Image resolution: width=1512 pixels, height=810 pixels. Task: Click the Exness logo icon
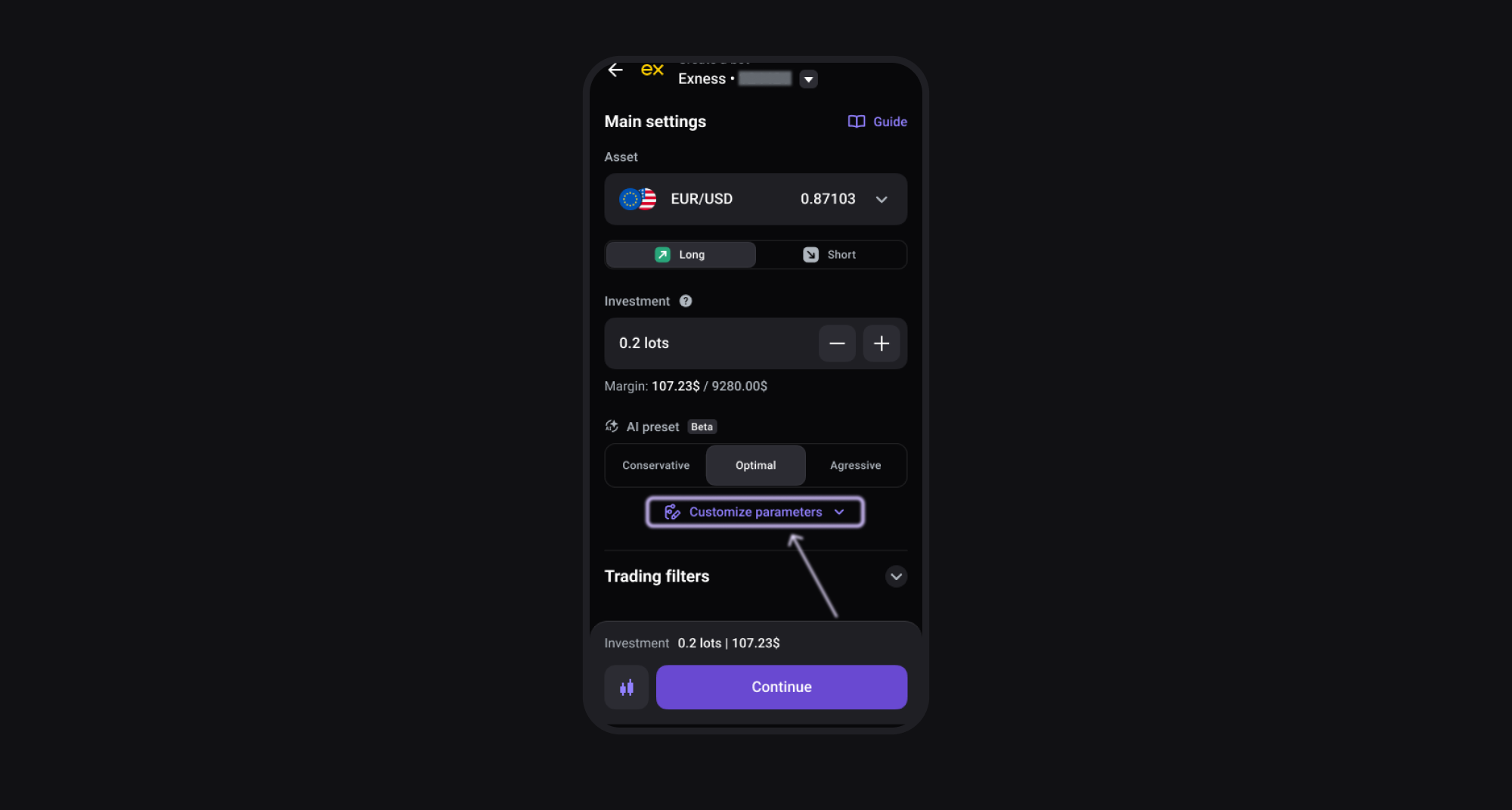pyautogui.click(x=652, y=70)
